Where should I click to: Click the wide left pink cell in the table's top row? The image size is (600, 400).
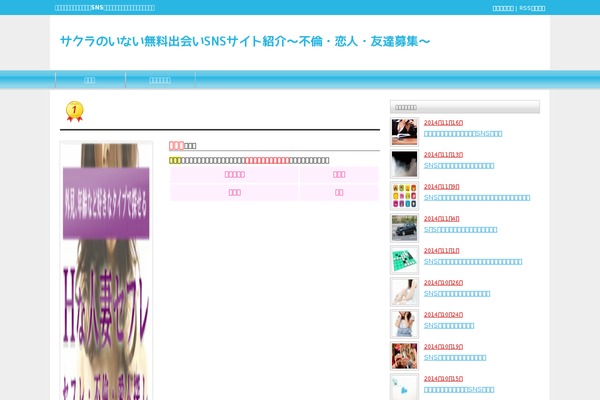[234, 175]
